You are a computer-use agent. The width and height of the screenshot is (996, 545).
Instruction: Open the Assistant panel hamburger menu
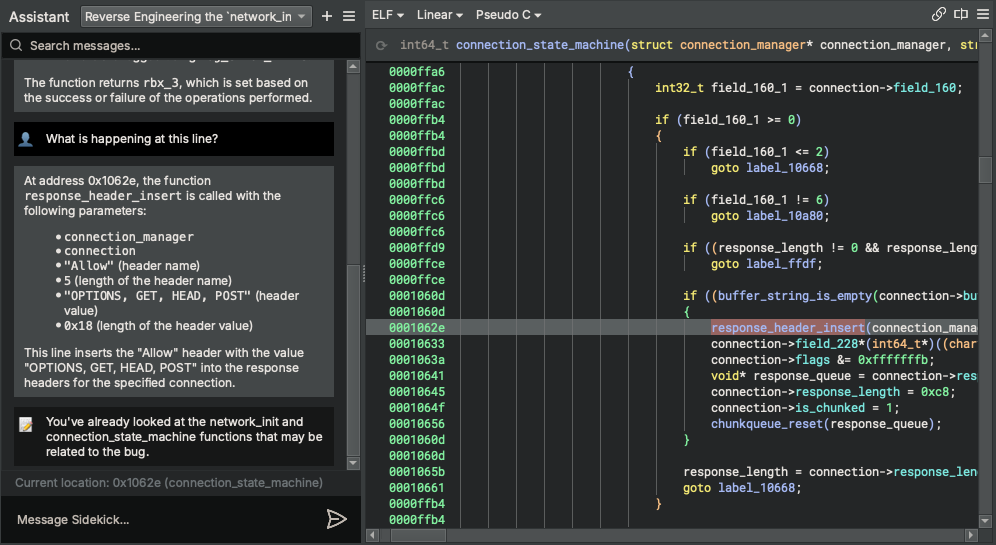349,17
